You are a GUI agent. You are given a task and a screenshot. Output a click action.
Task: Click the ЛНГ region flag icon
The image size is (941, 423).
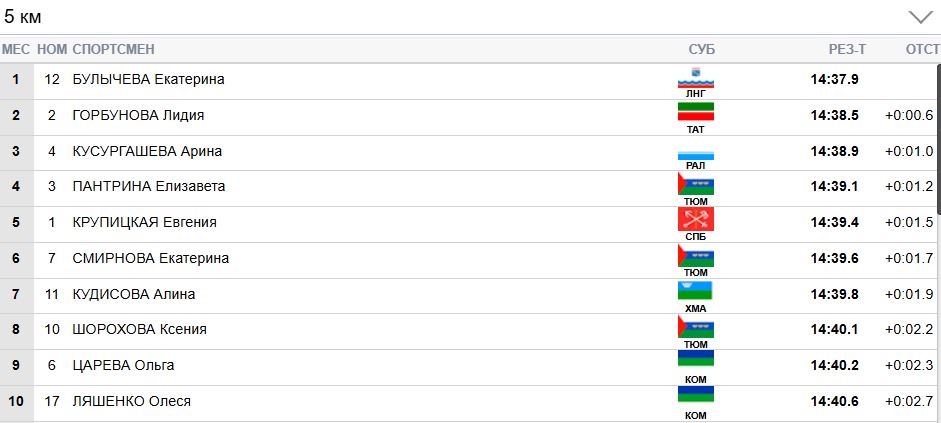point(695,76)
